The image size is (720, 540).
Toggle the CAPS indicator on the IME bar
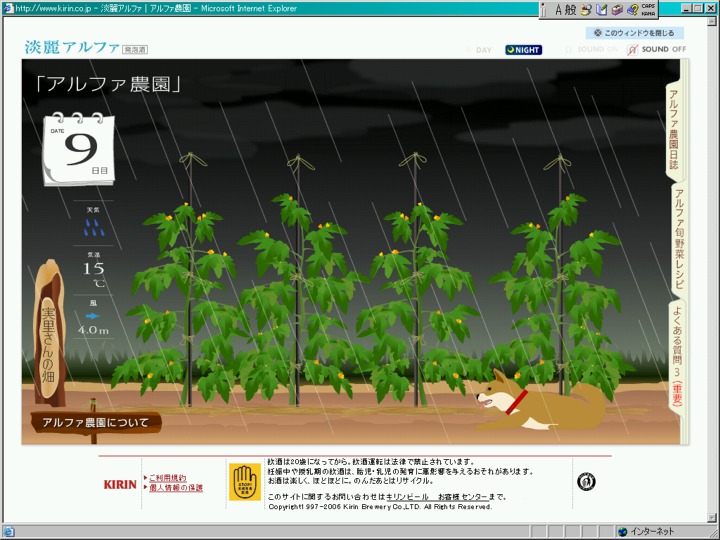[648, 6]
